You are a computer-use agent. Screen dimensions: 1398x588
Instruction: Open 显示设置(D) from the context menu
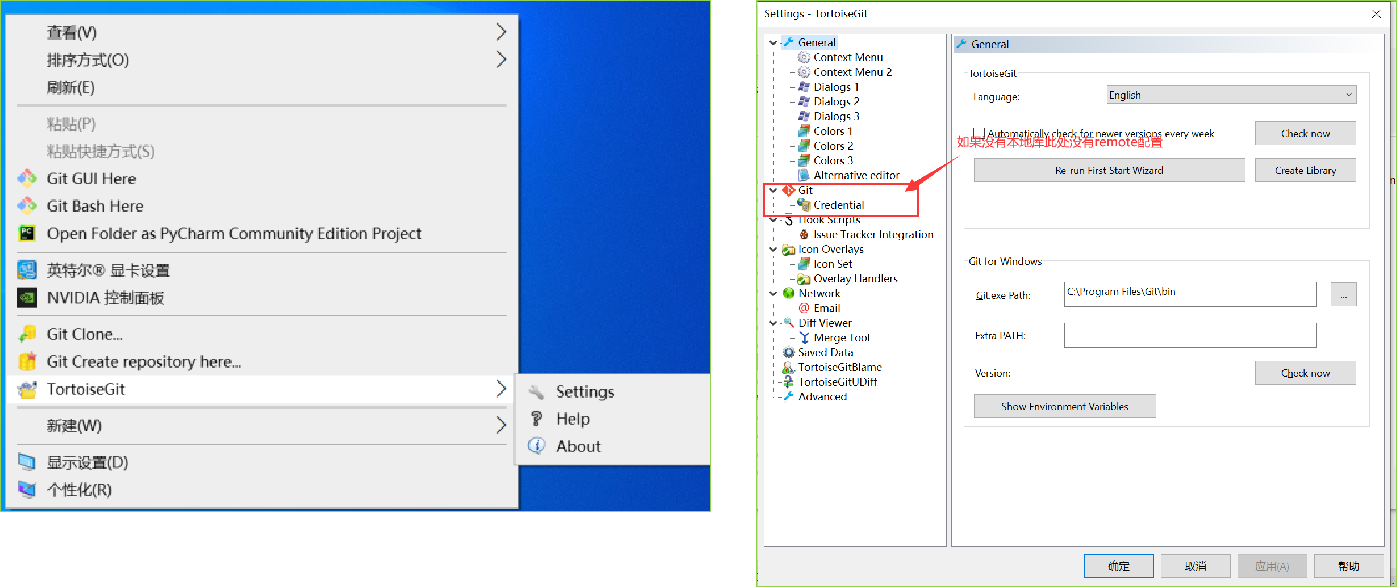(87, 463)
